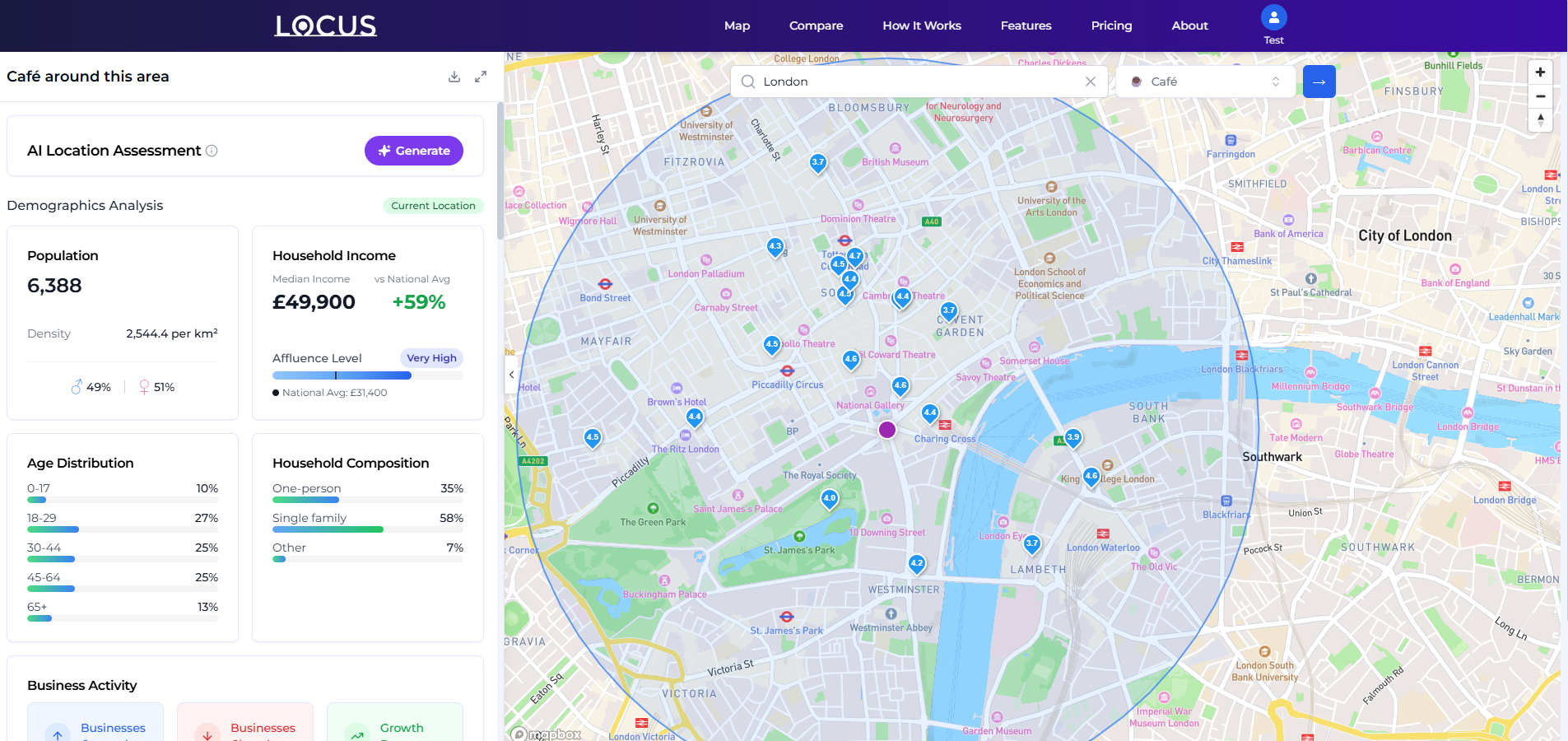This screenshot has height=741, width=1568.
Task: Click the 18-29 age distribution bar
Action: 123,529
